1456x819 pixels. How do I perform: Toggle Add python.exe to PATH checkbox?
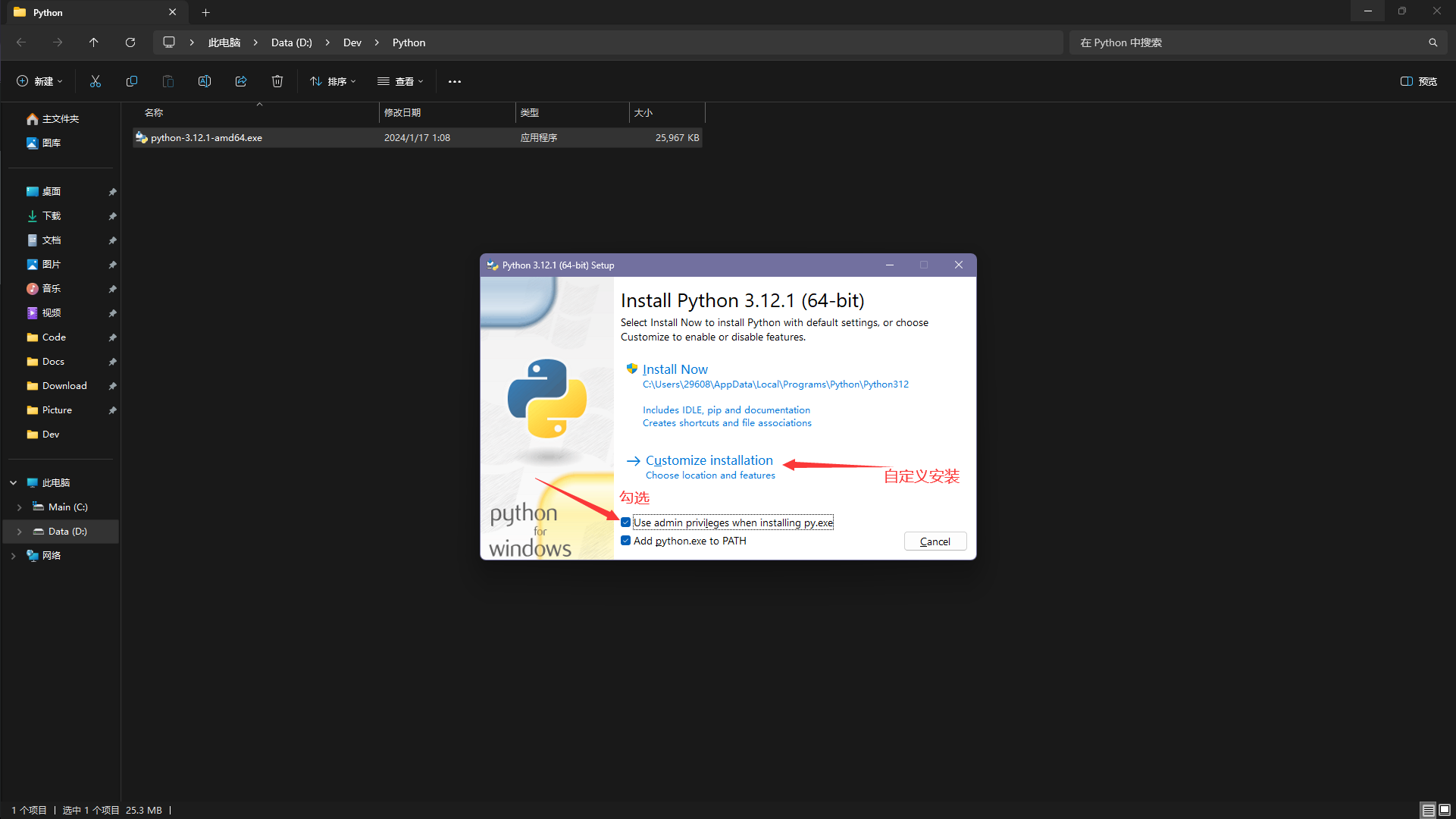pos(626,541)
